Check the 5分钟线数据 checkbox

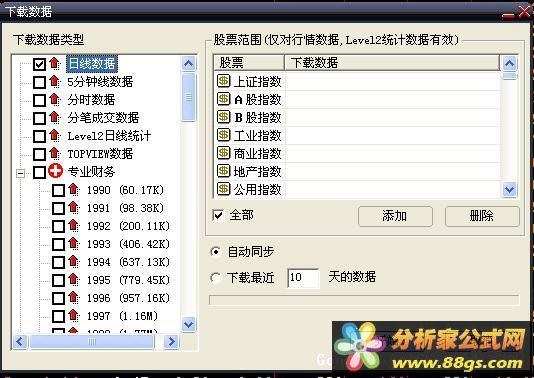[x=40, y=82]
